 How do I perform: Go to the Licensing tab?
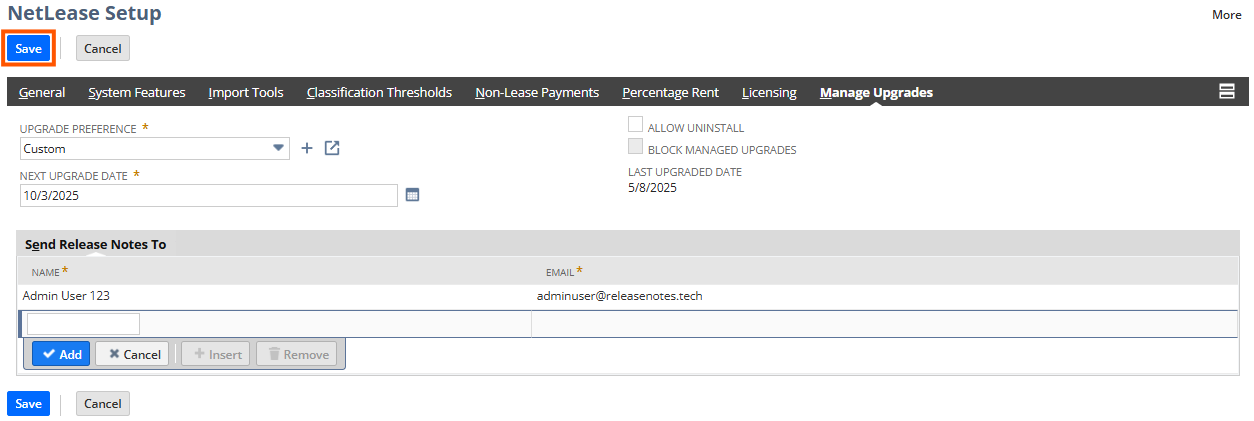click(769, 92)
